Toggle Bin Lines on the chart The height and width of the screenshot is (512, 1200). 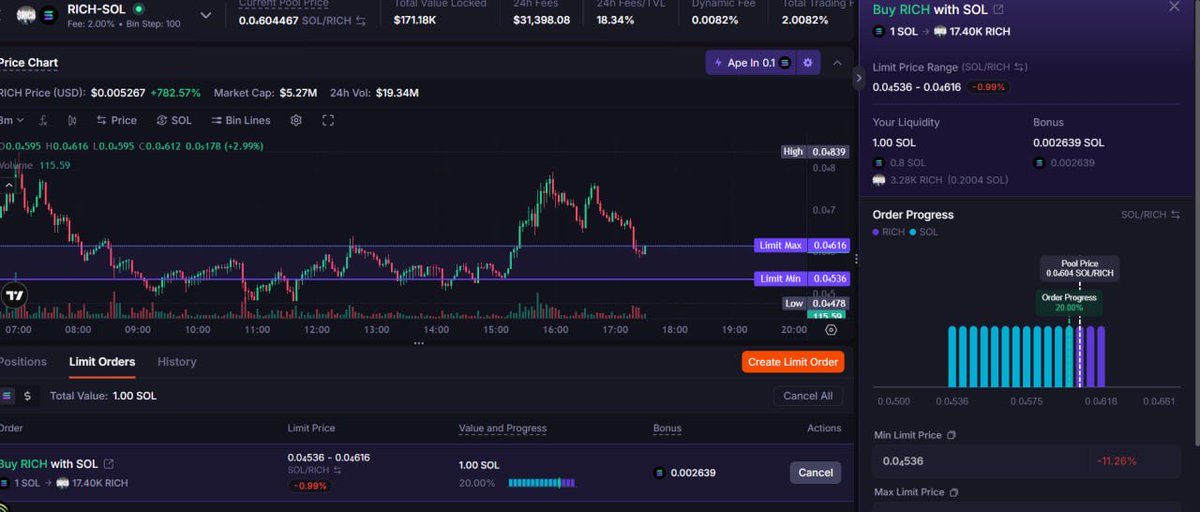[x=240, y=120]
